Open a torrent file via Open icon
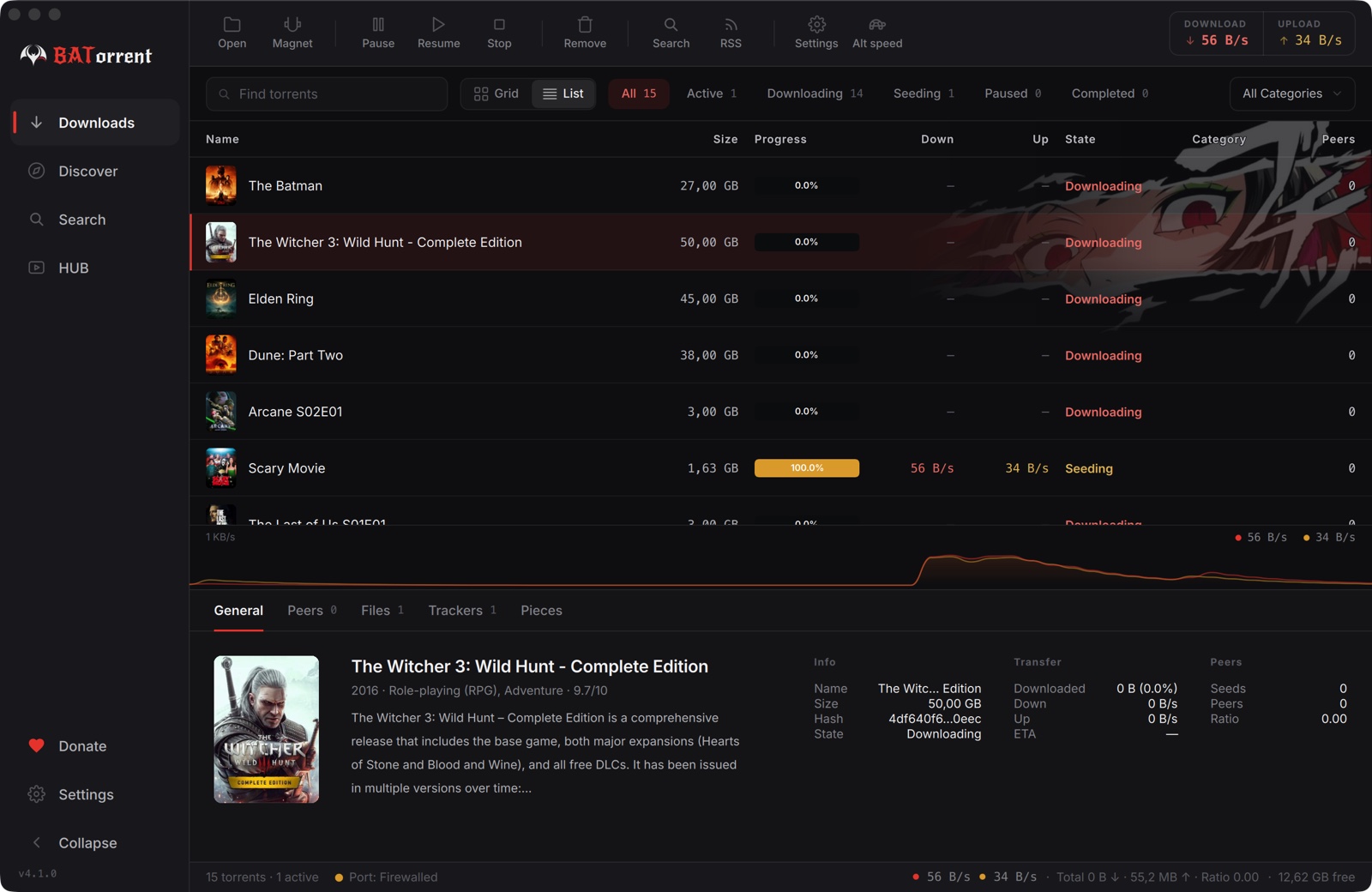 232,33
